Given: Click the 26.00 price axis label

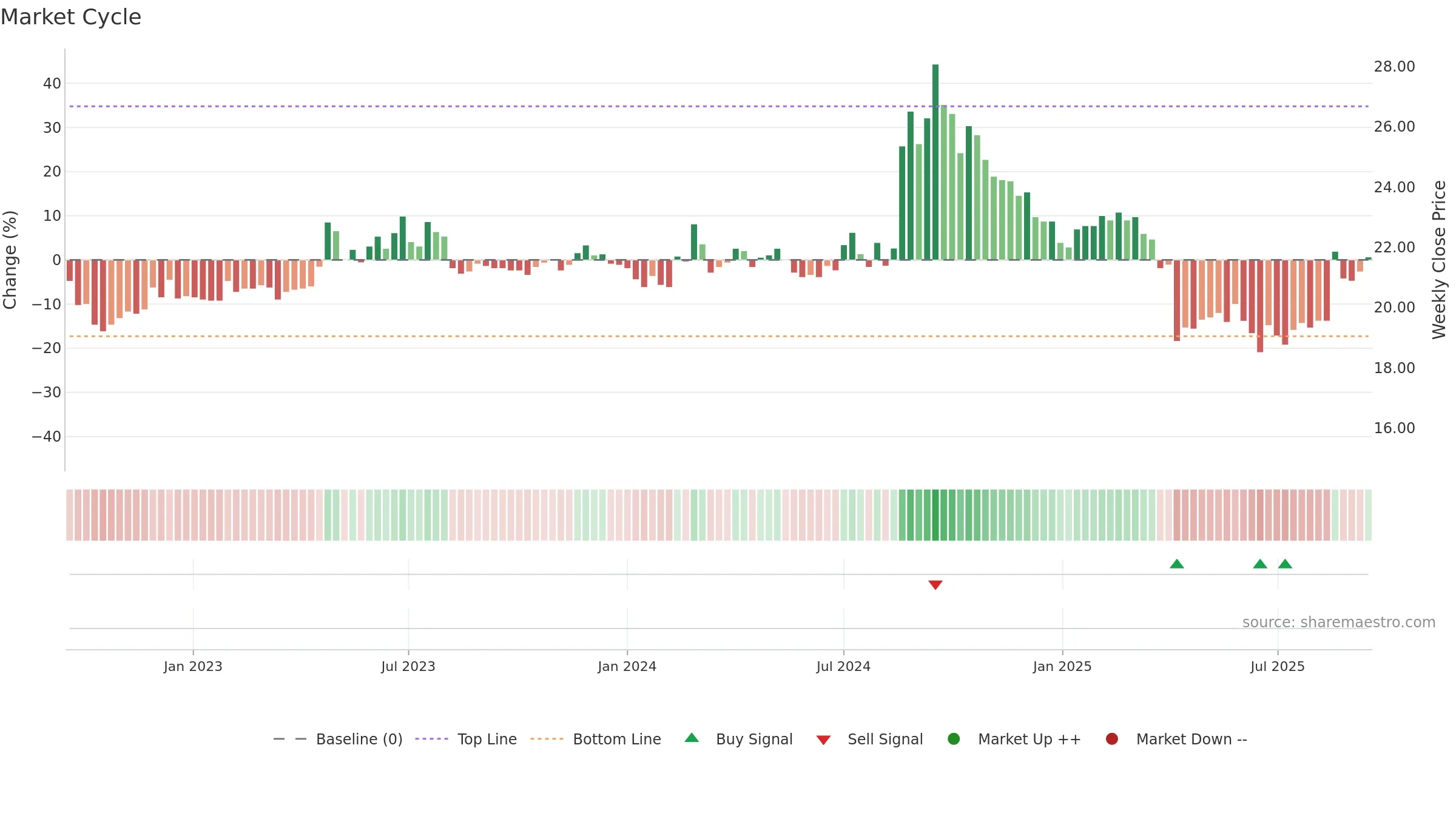Looking at the screenshot, I should point(1394,127).
